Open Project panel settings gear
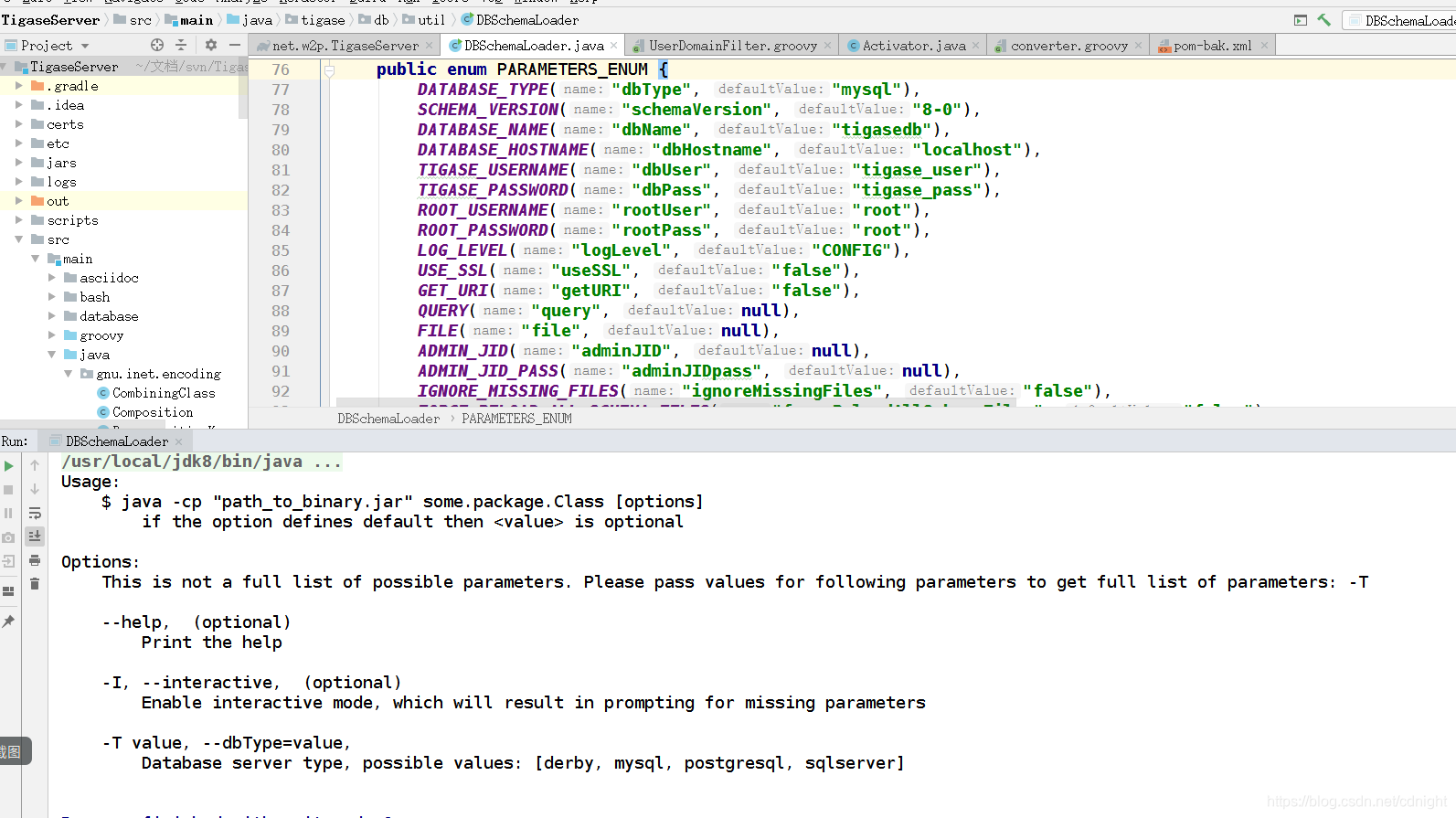The height and width of the screenshot is (818, 1456). [x=211, y=45]
